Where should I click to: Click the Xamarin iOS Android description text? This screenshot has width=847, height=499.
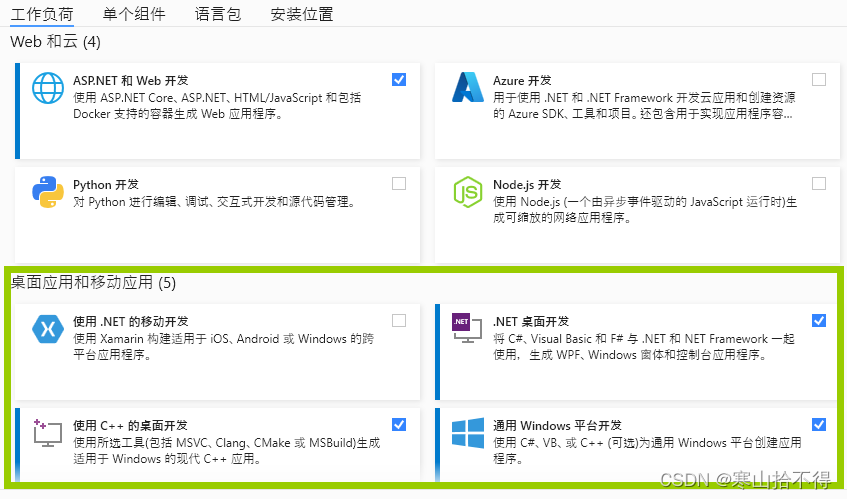(x=224, y=347)
